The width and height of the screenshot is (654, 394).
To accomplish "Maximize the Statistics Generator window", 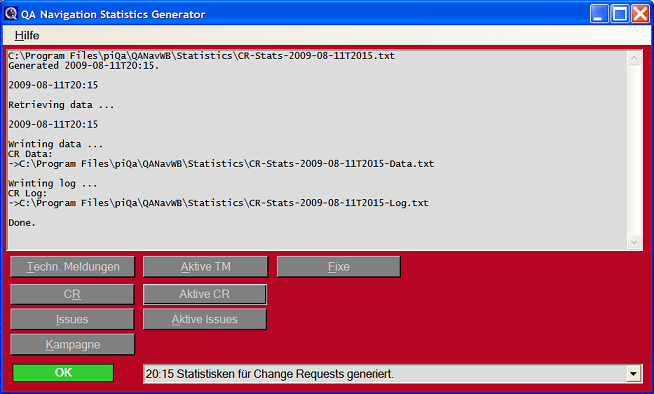I will (x=620, y=14).
